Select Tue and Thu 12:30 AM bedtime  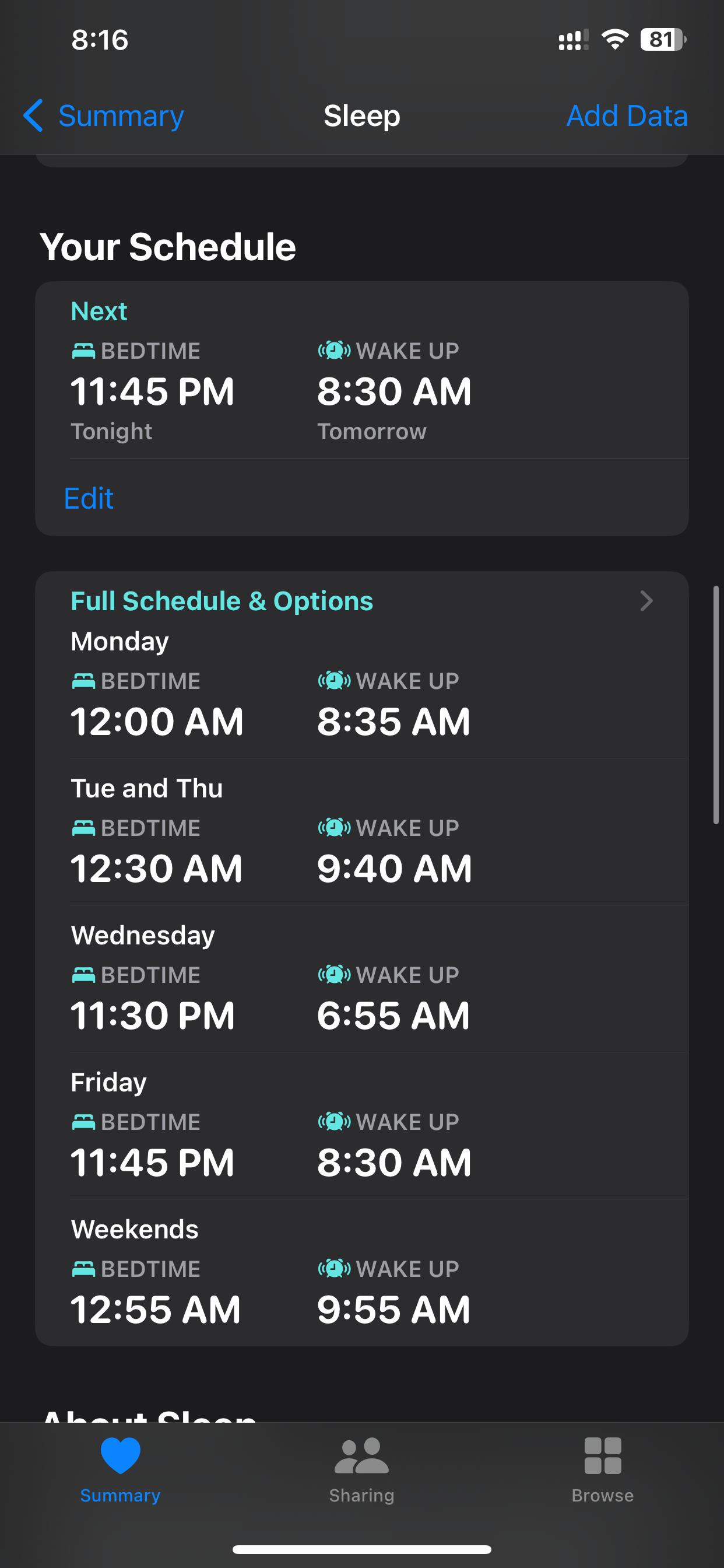[156, 868]
